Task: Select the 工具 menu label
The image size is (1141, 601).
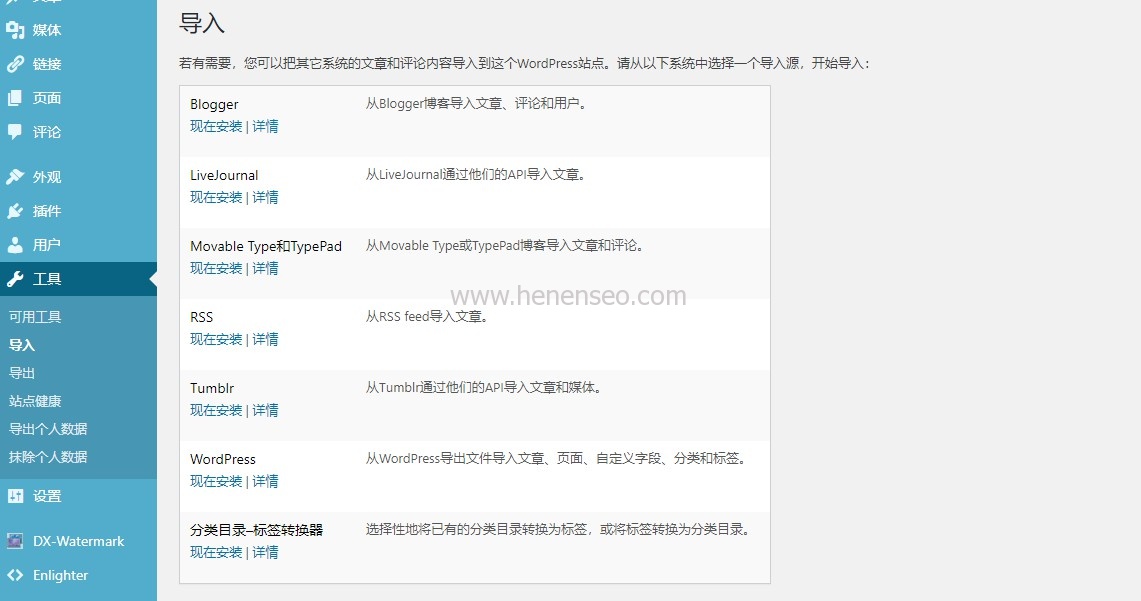Action: [47, 279]
